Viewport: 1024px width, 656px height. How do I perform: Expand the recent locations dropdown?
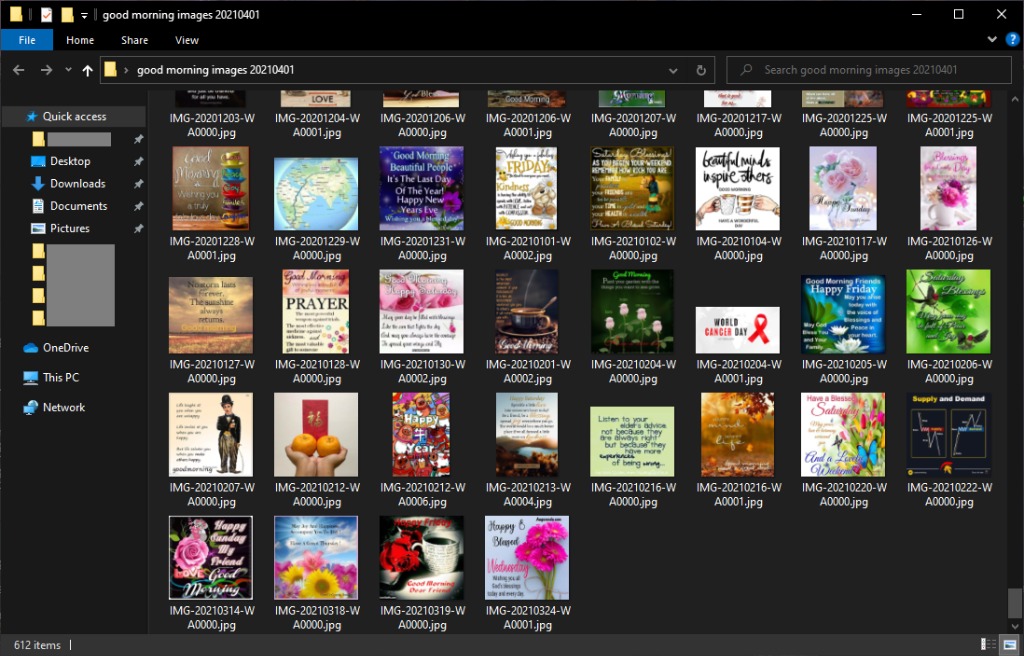(68, 70)
